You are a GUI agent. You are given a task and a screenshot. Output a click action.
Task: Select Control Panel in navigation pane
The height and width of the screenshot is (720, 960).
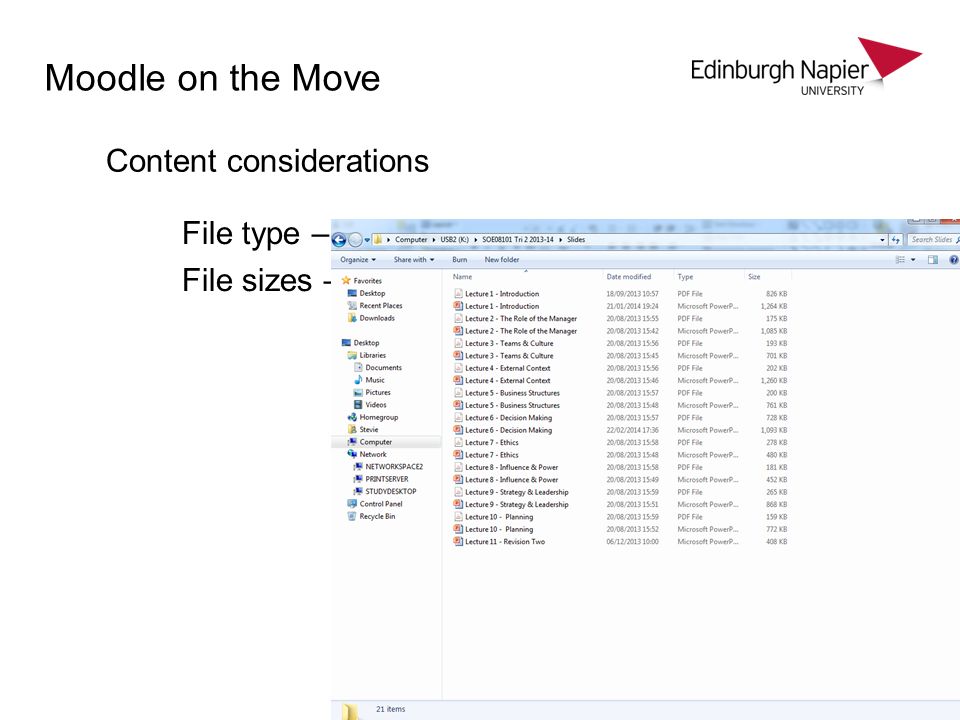pos(381,504)
